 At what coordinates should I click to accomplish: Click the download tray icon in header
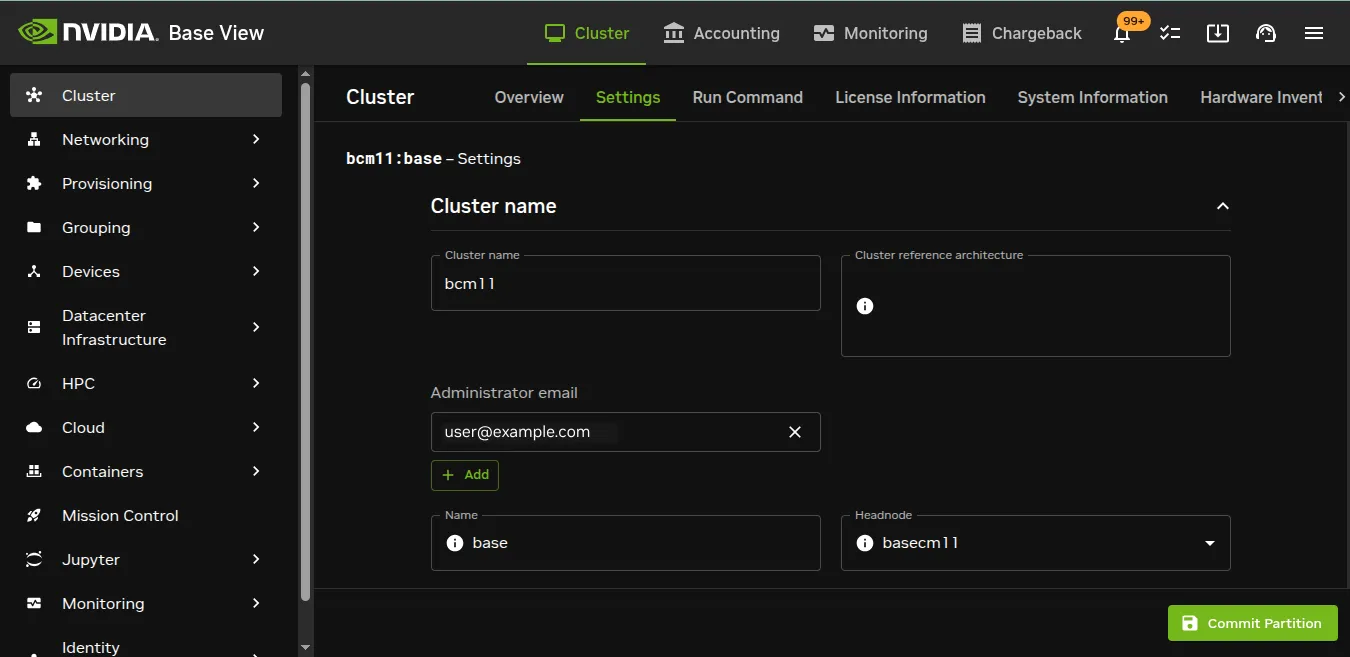[1218, 33]
